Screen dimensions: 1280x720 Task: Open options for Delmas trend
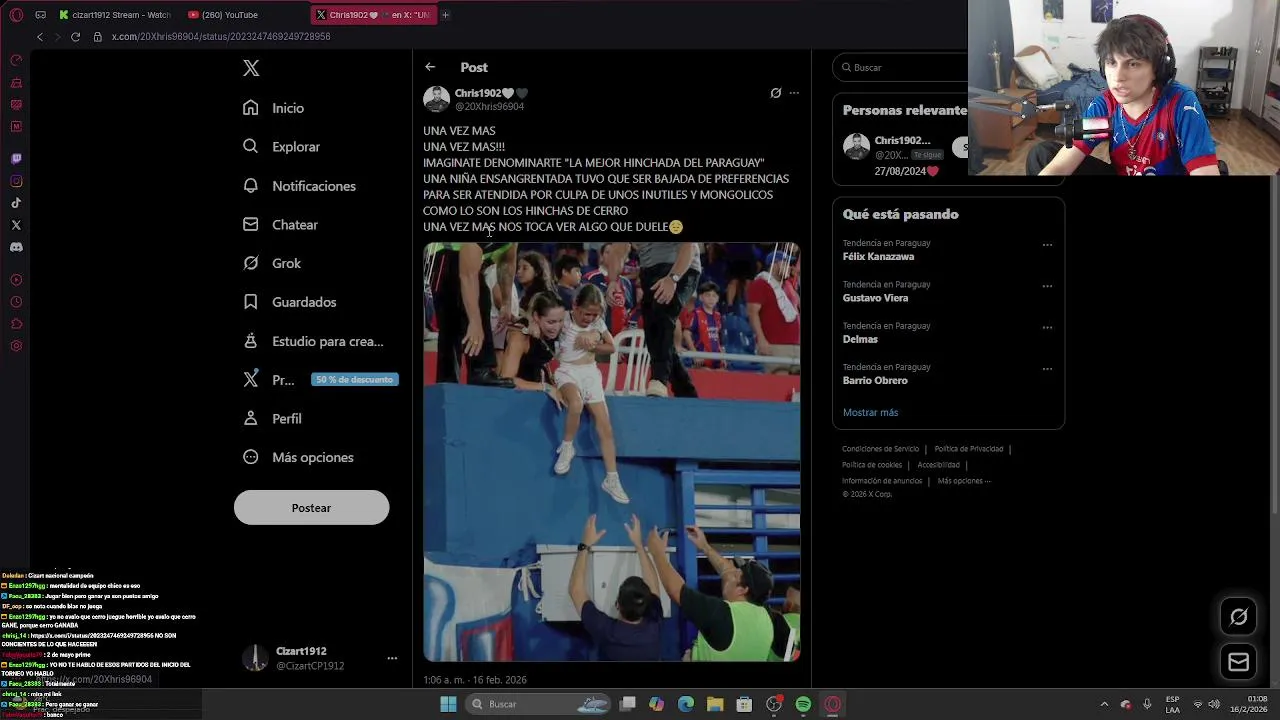pyautogui.click(x=1047, y=328)
